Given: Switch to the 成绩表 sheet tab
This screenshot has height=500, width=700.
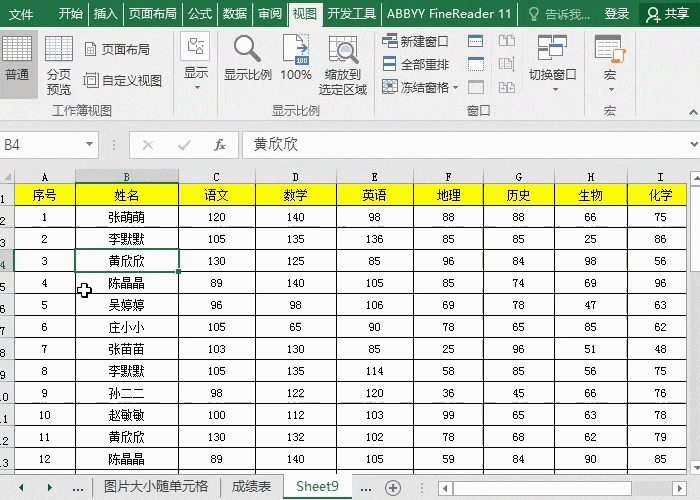Looking at the screenshot, I should [251, 487].
